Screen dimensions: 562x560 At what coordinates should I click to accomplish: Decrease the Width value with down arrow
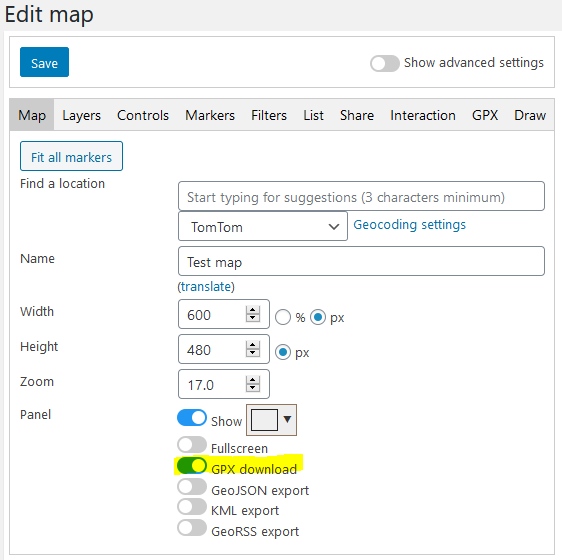coord(253,318)
